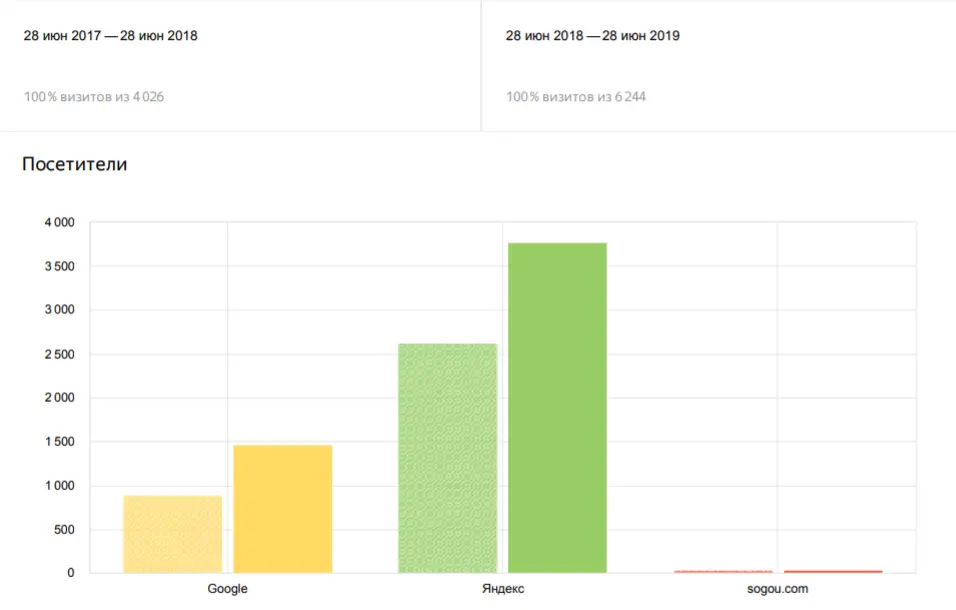Click the text 100% визитов из 4 026
956x610 pixels.
click(94, 96)
